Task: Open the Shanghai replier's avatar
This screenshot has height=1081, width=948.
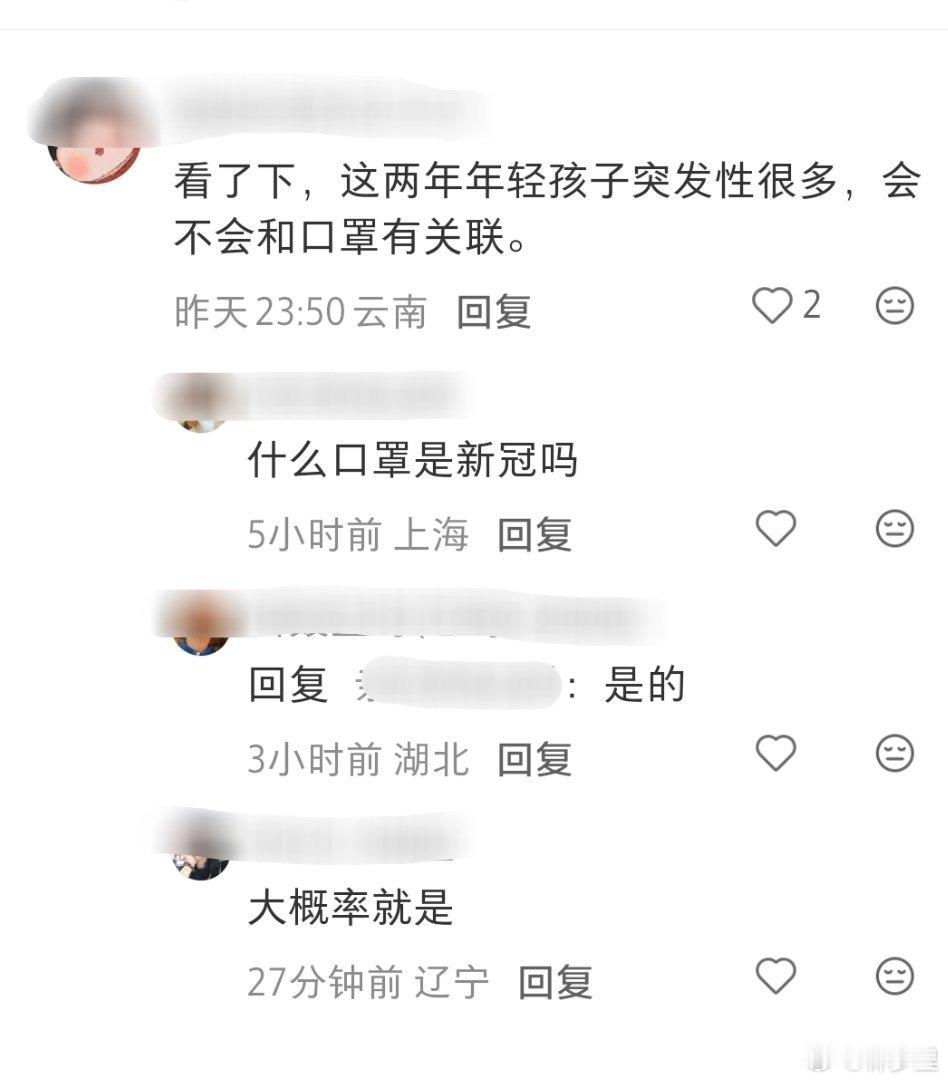Action: (201, 405)
